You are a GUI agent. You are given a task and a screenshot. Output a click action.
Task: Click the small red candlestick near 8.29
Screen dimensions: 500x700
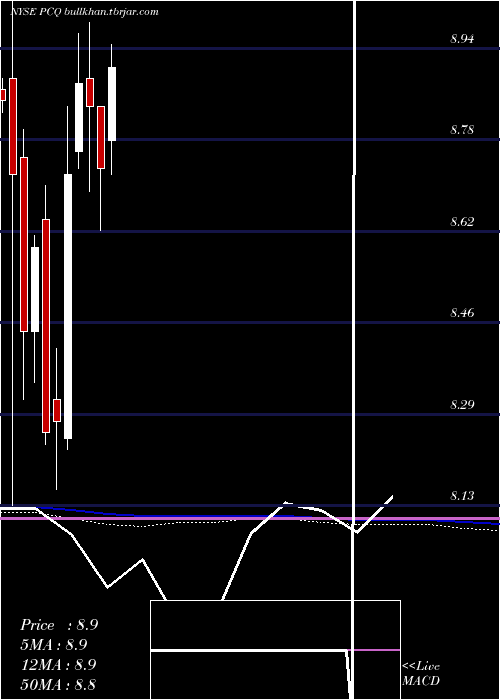point(57,410)
